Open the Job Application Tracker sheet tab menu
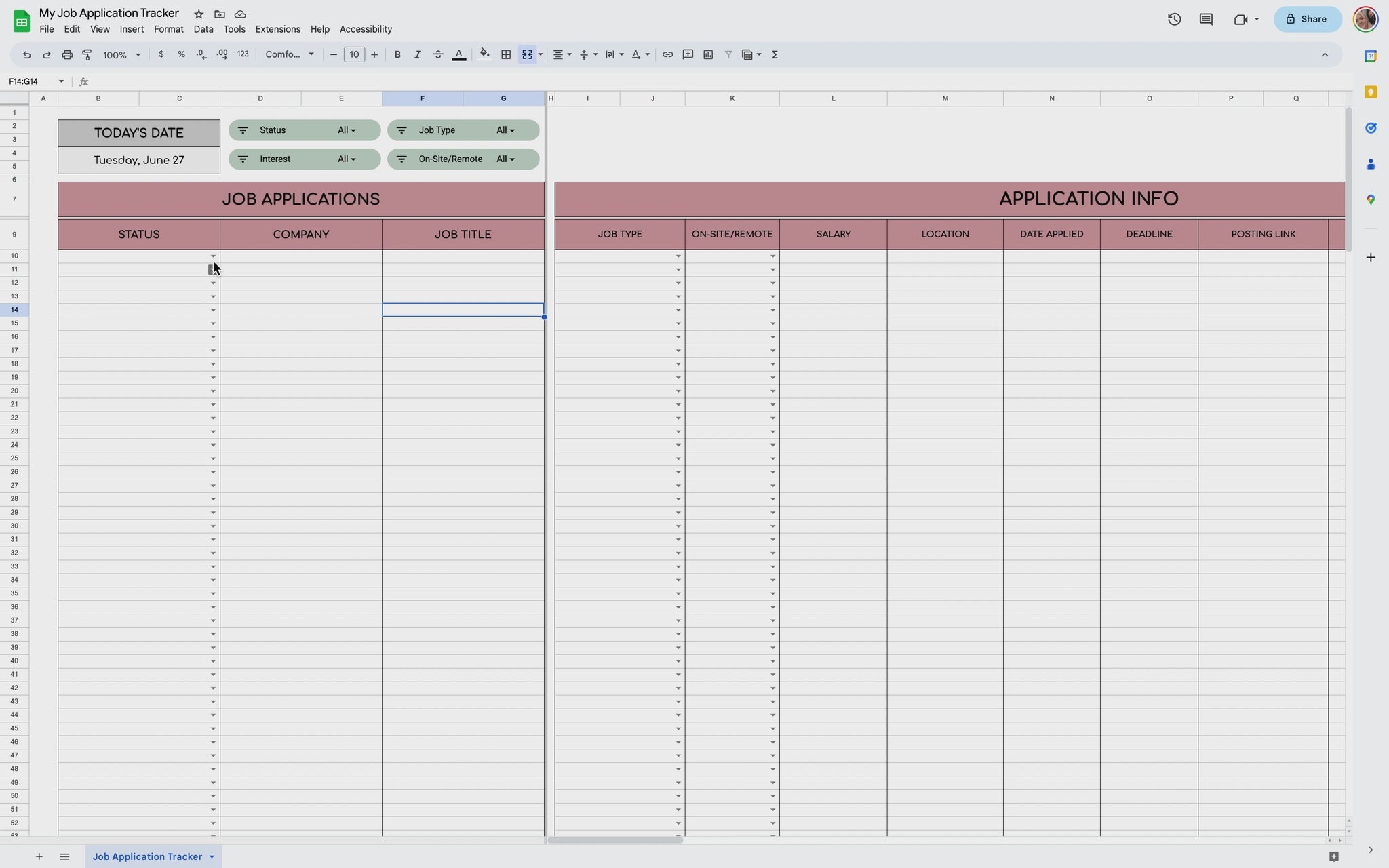Screen dimensions: 1389x868 [x=210, y=856]
